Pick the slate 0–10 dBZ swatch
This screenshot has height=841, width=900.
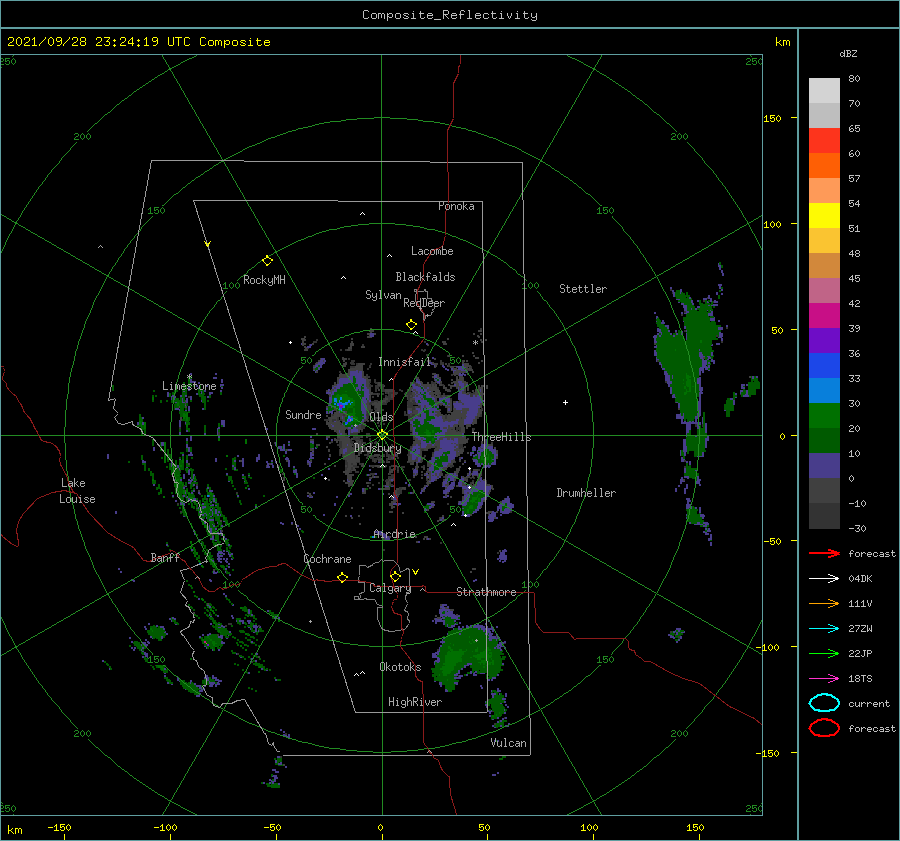tap(824, 466)
